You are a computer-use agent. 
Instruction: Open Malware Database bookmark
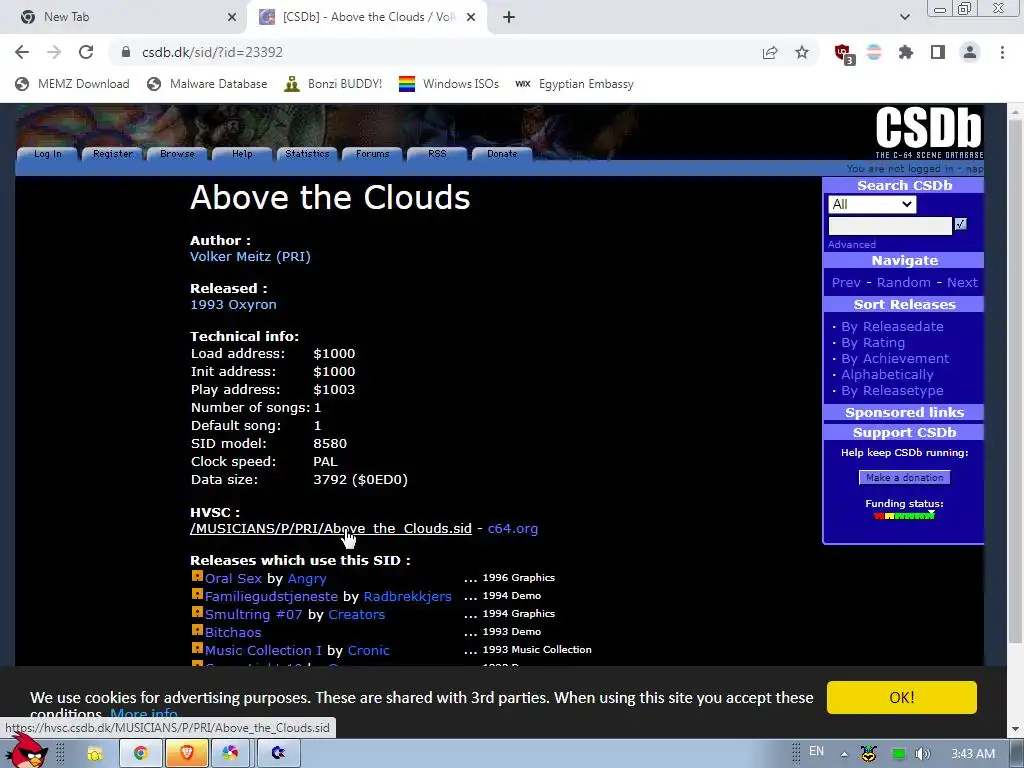[207, 84]
